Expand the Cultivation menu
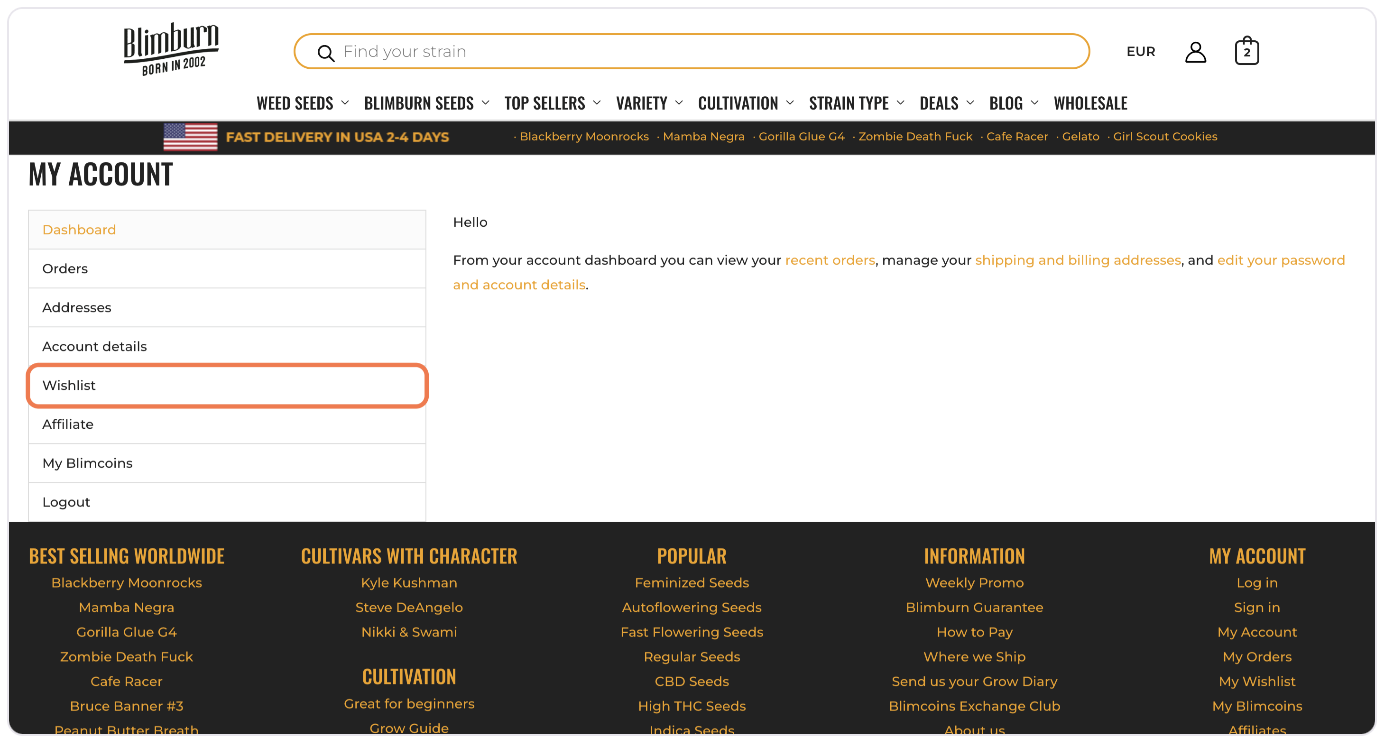The height and width of the screenshot is (744, 1388). coord(746,103)
